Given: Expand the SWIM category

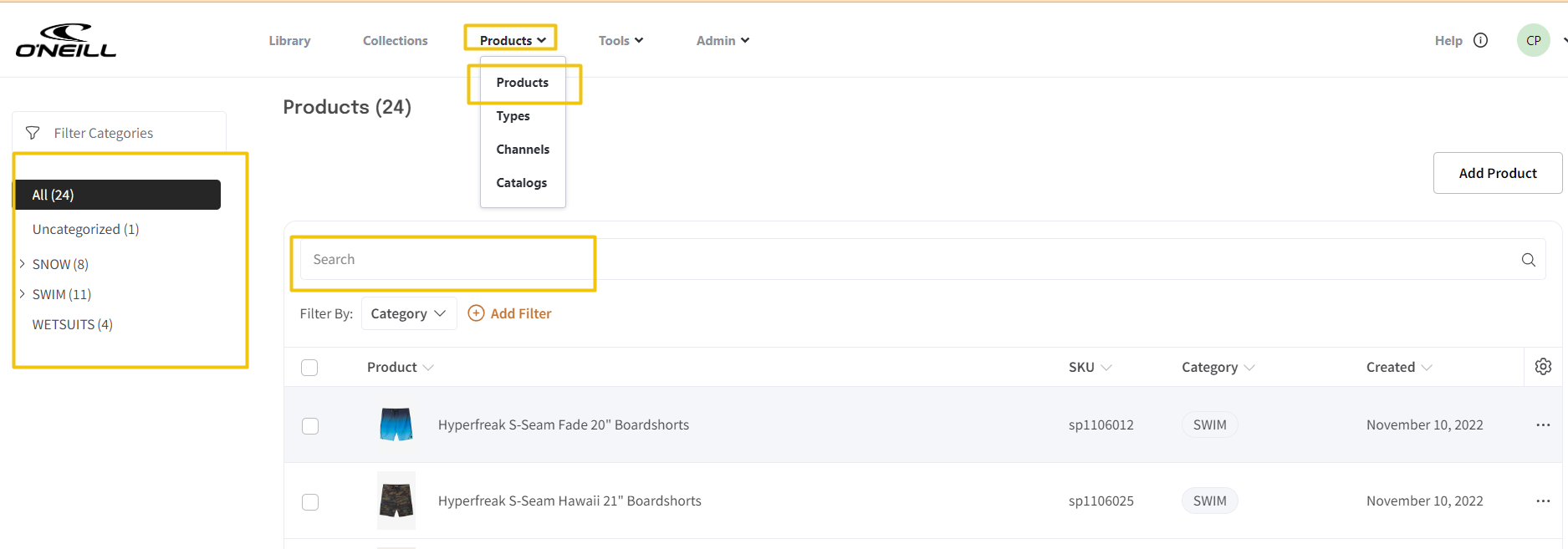Looking at the screenshot, I should coord(23,294).
